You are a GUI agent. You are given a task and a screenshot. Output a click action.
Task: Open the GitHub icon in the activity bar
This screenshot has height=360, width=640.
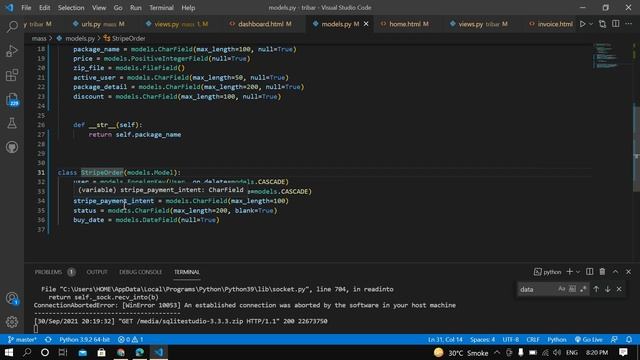click(x=12, y=147)
